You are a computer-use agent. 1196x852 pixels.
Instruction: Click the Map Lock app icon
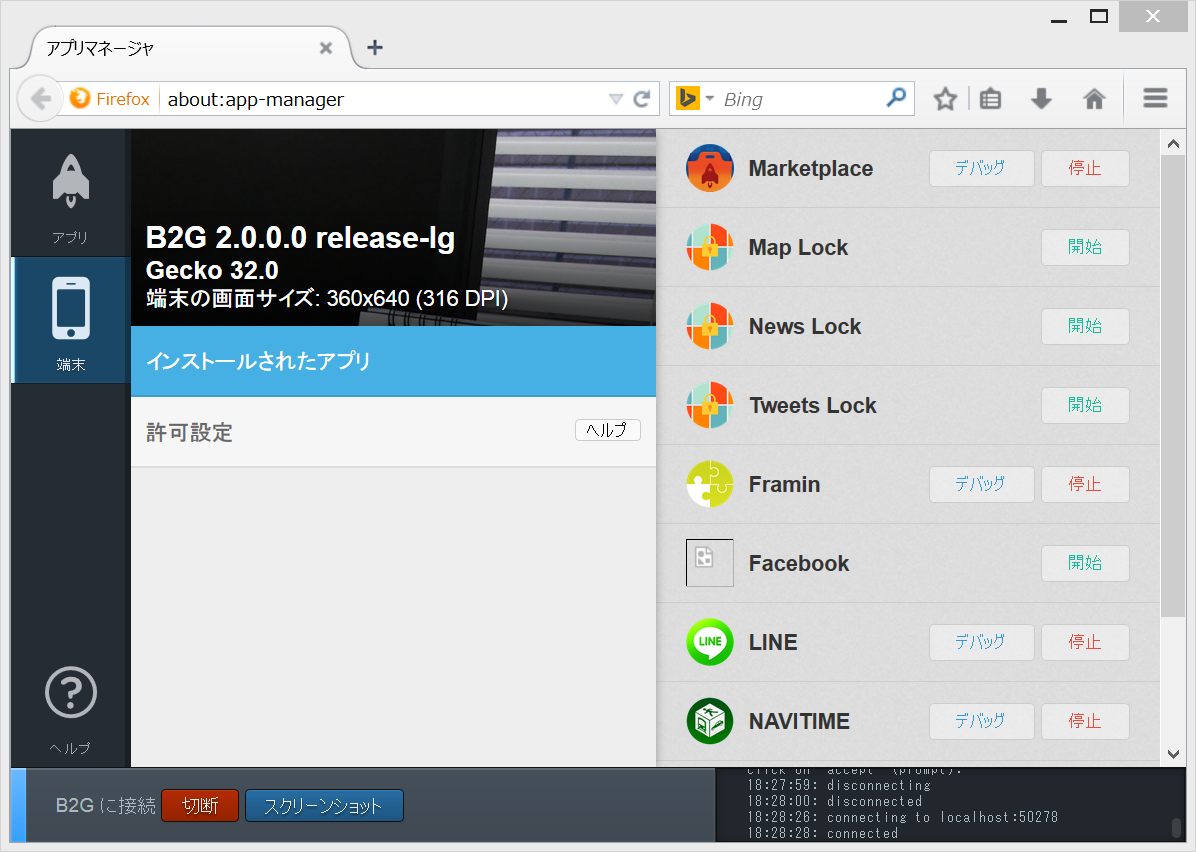click(x=709, y=247)
